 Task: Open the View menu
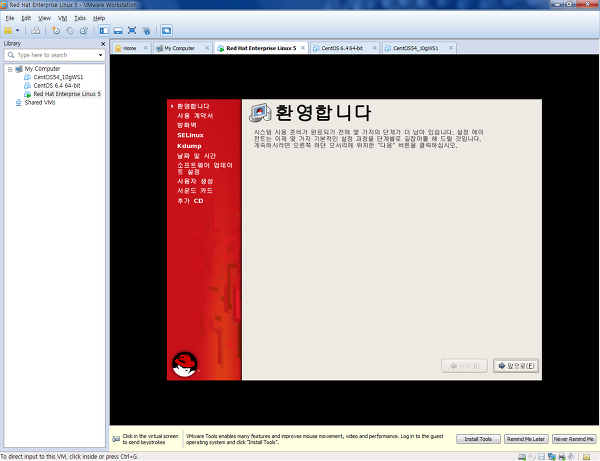44,18
